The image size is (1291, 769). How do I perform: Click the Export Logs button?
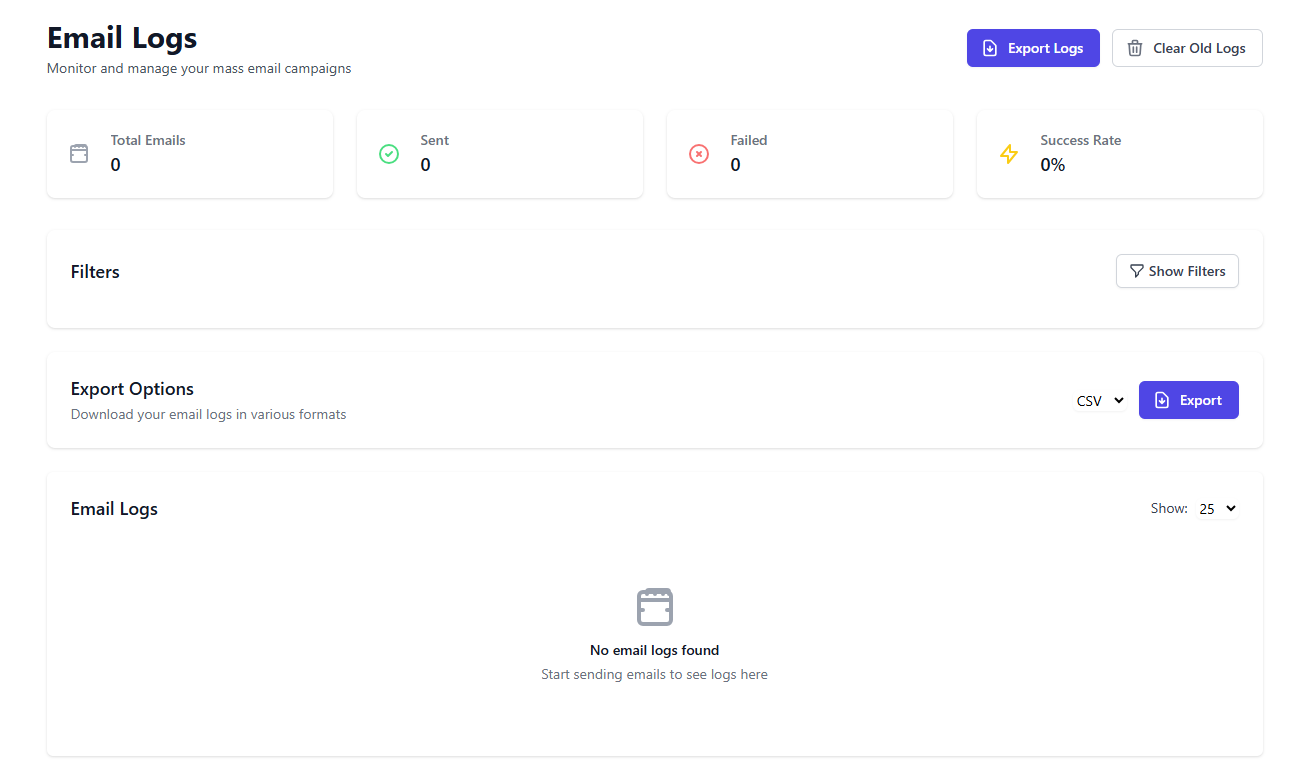coord(1033,47)
